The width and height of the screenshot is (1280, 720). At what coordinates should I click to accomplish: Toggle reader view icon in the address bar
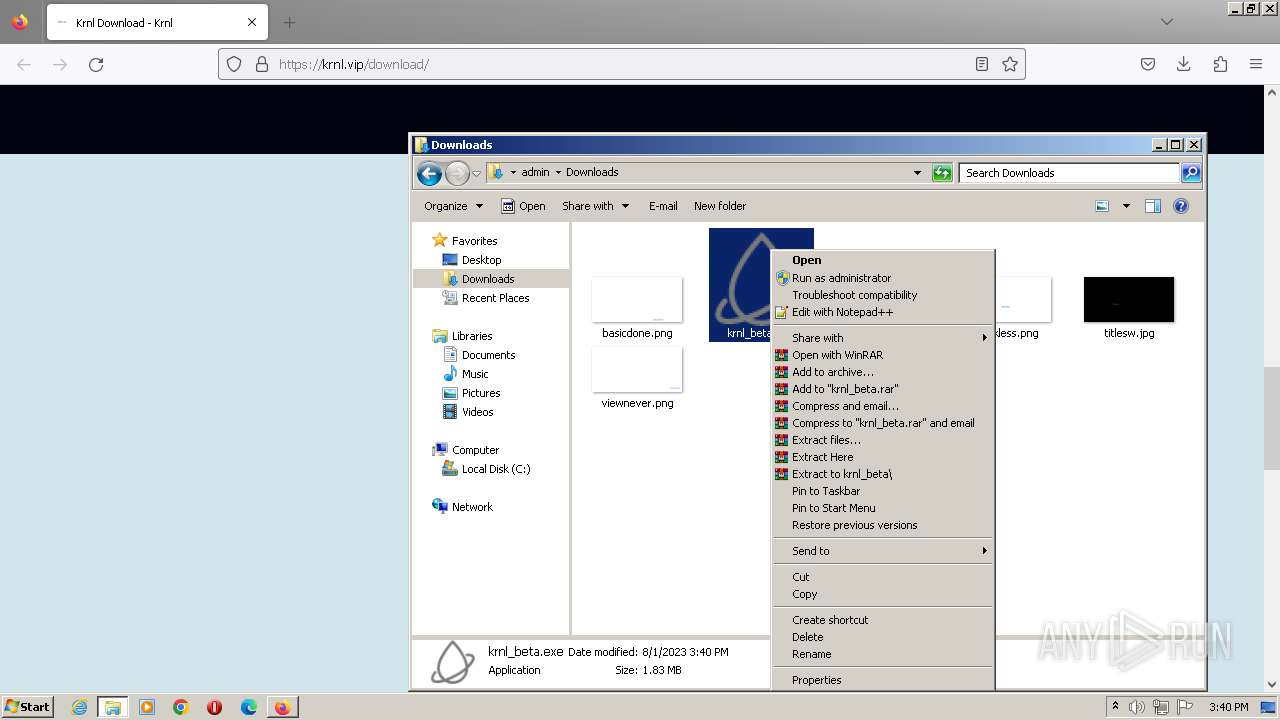click(x=982, y=64)
